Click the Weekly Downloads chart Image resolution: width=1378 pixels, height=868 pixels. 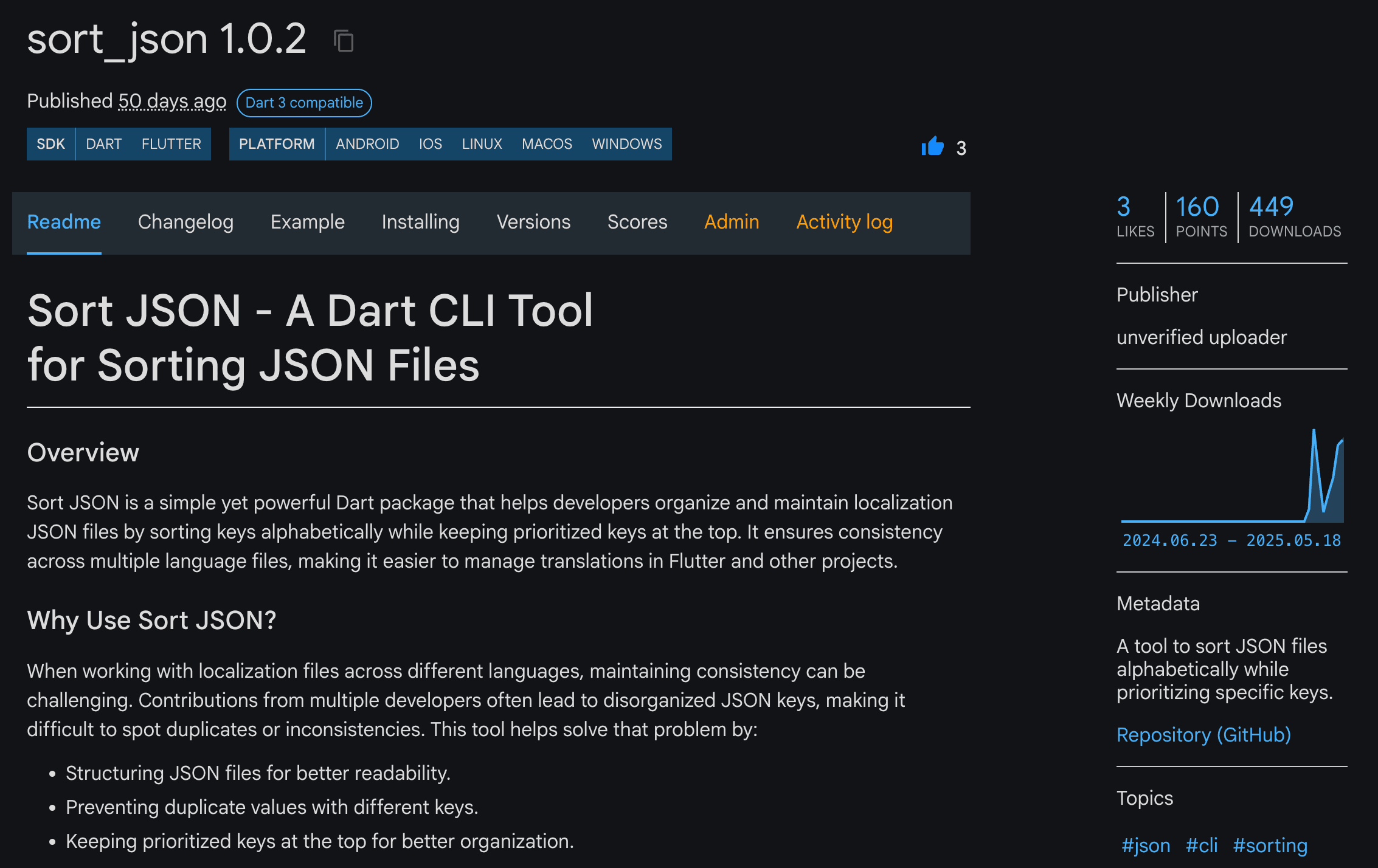click(1231, 480)
